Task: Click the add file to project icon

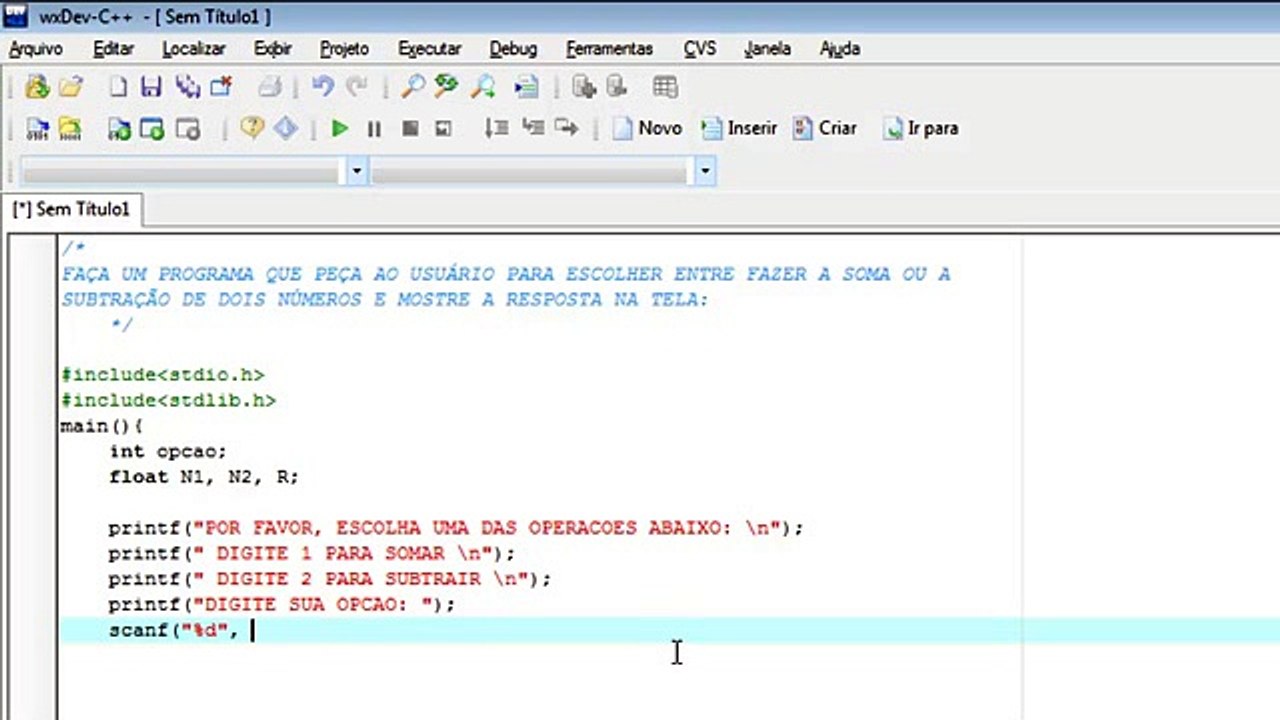Action: (584, 87)
